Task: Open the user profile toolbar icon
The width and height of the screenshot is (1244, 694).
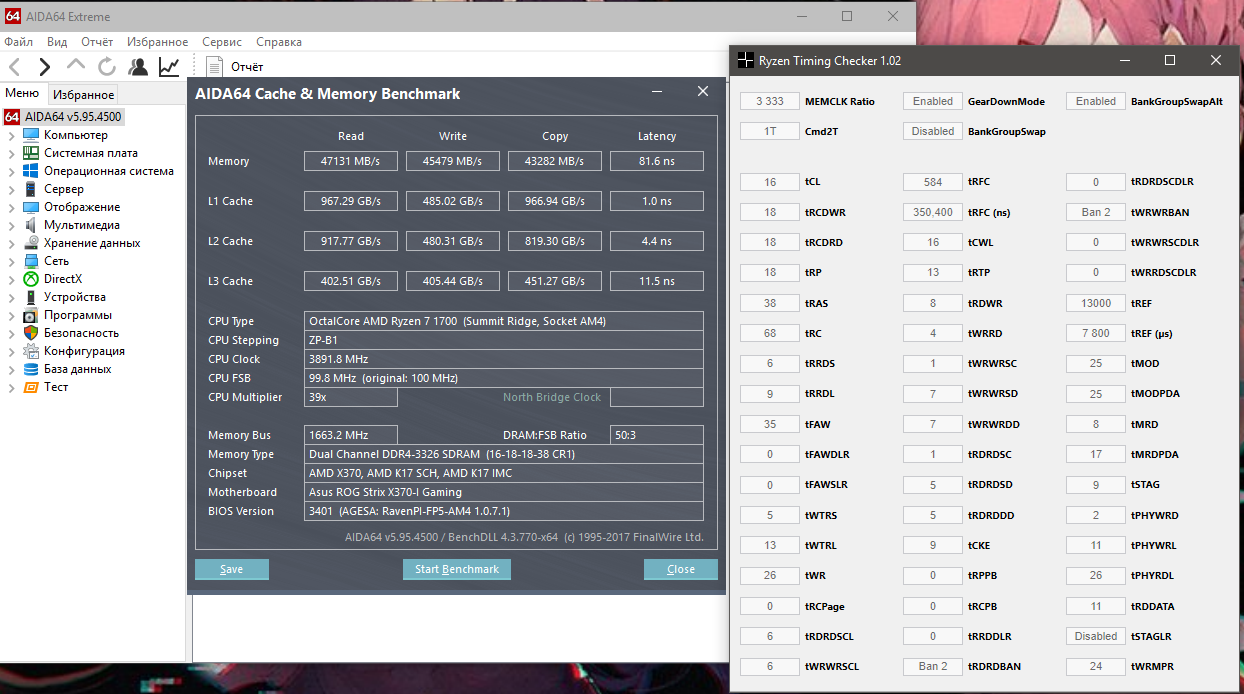Action: pyautogui.click(x=138, y=67)
